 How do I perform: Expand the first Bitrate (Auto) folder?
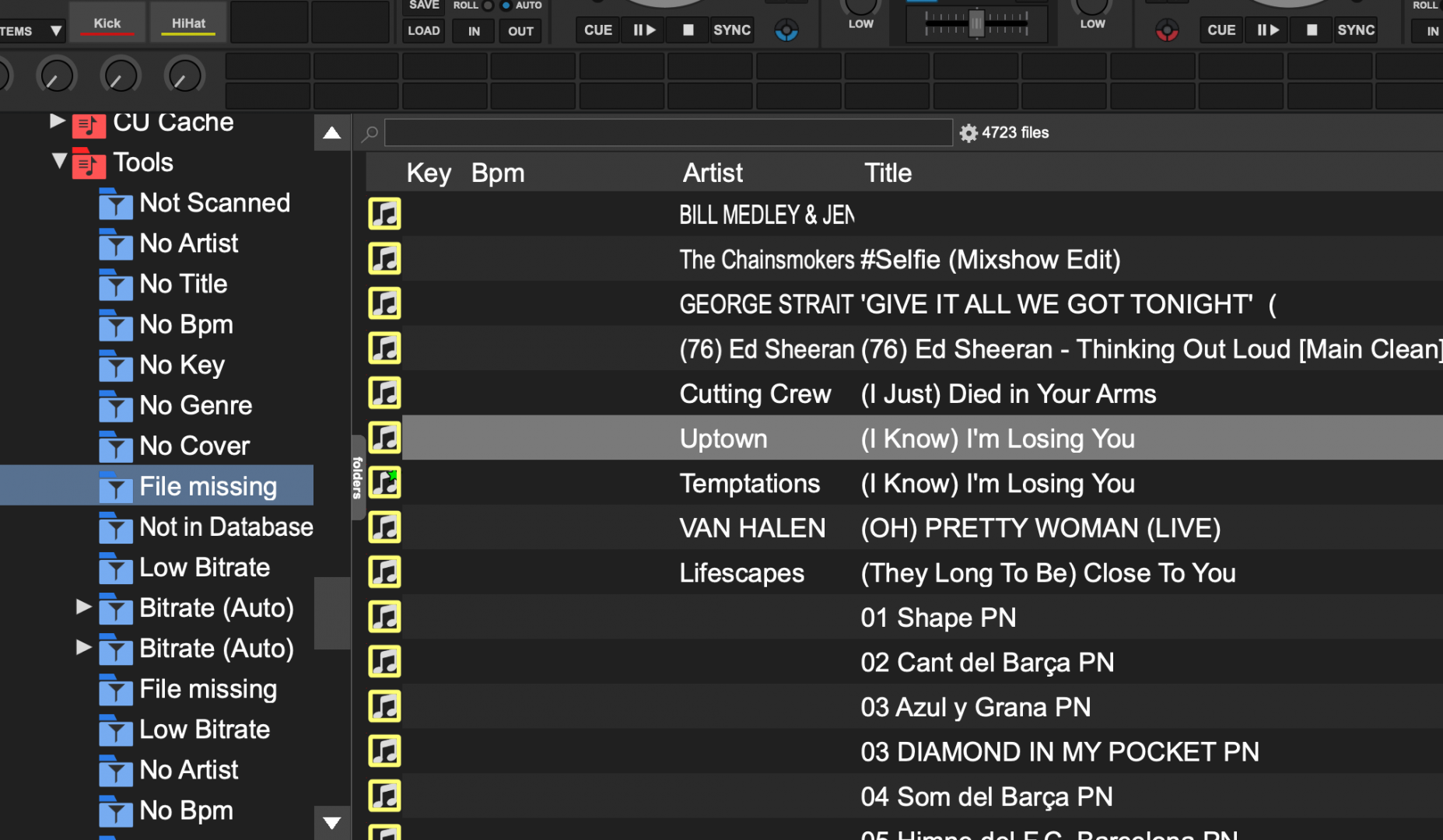click(x=84, y=607)
